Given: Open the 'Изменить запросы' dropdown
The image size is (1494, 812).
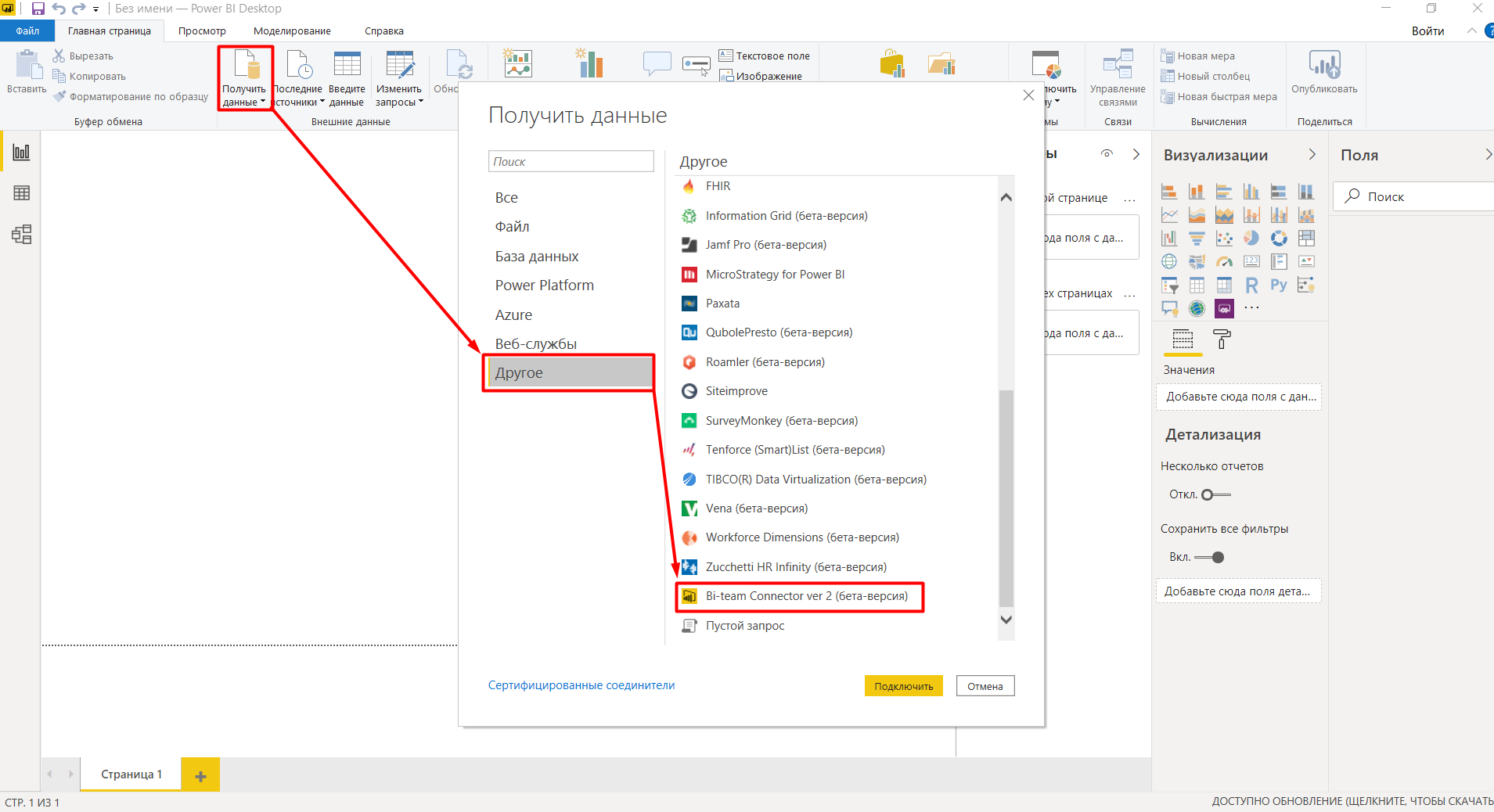Looking at the screenshot, I should (x=399, y=95).
